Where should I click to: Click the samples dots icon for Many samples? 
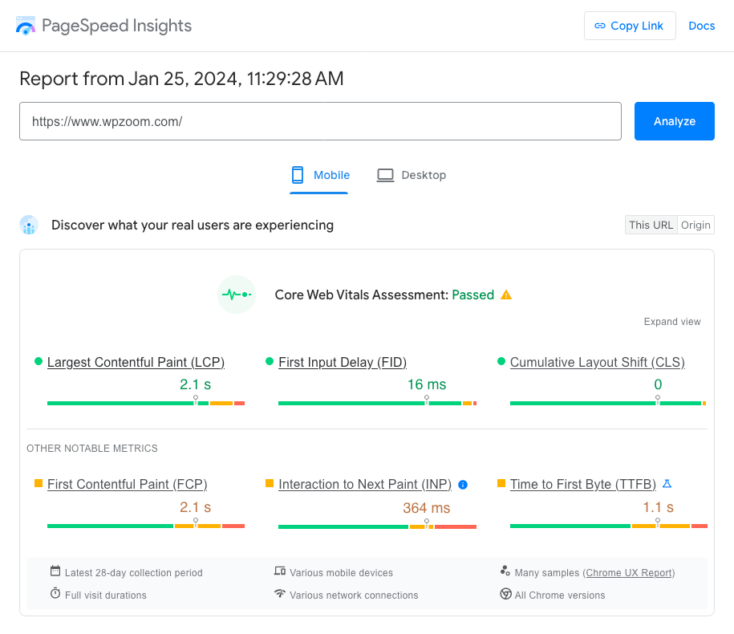[505, 571]
